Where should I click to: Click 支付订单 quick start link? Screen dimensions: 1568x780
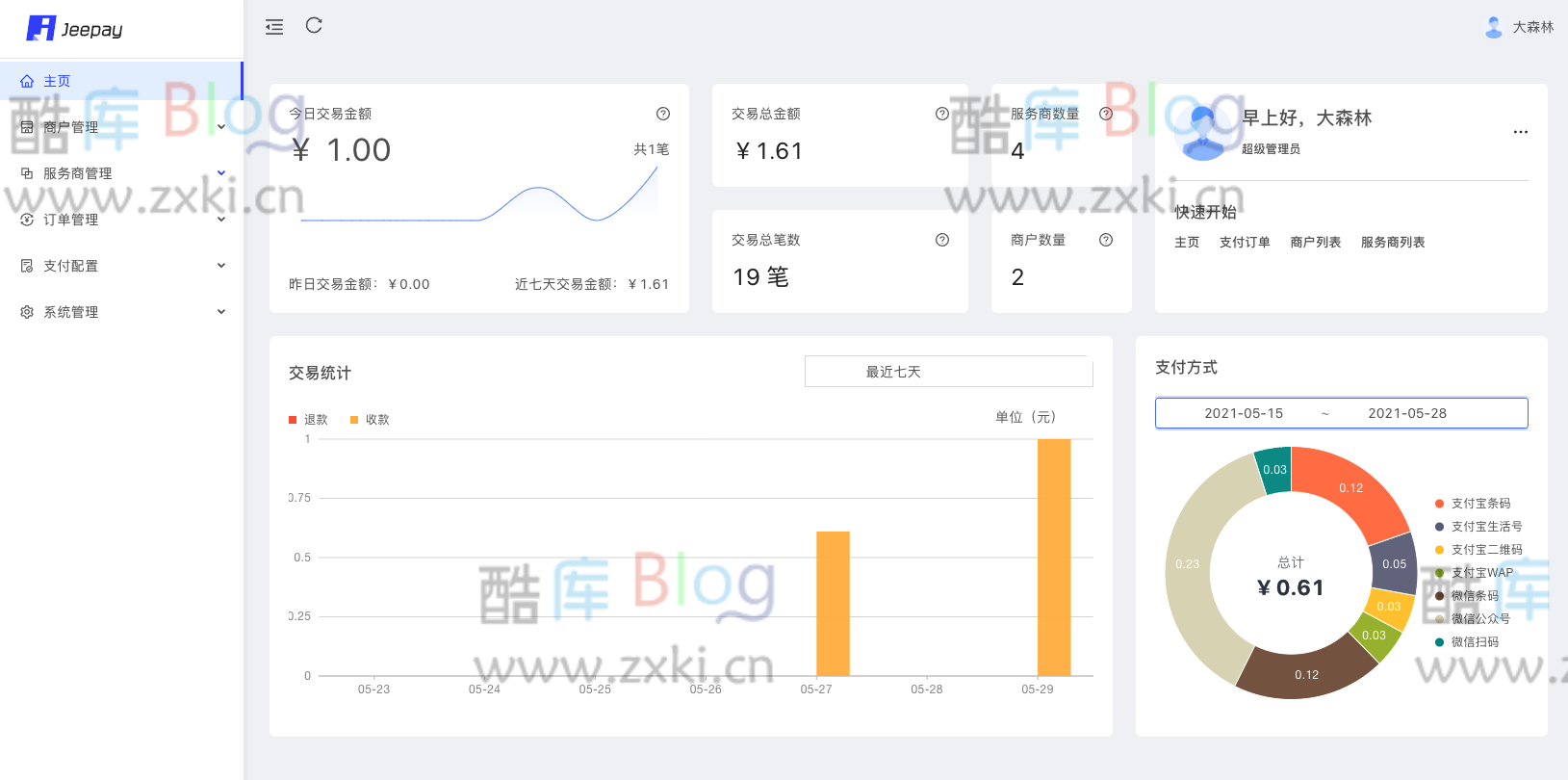[1245, 243]
